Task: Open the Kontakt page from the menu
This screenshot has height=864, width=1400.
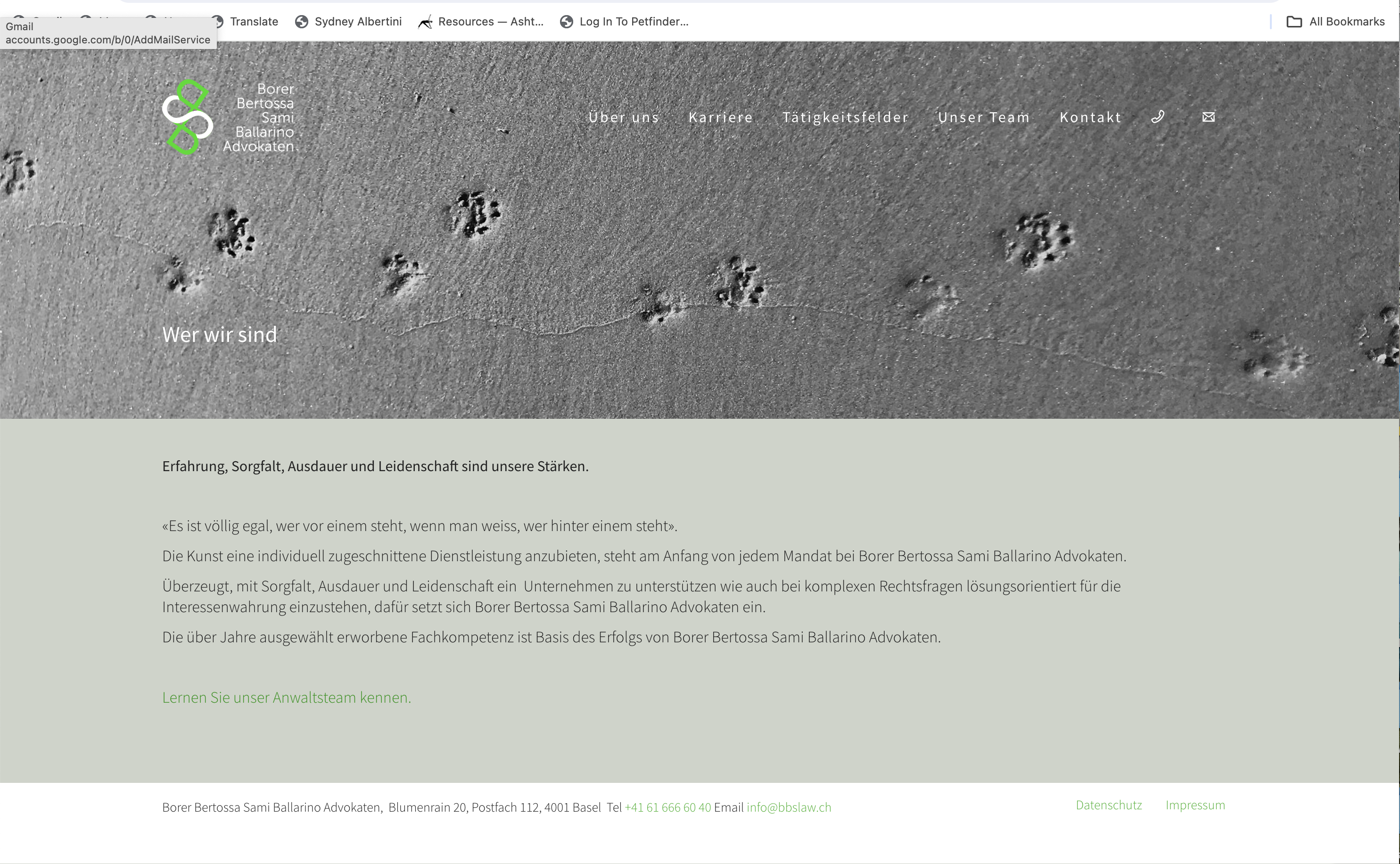Action: (x=1090, y=117)
